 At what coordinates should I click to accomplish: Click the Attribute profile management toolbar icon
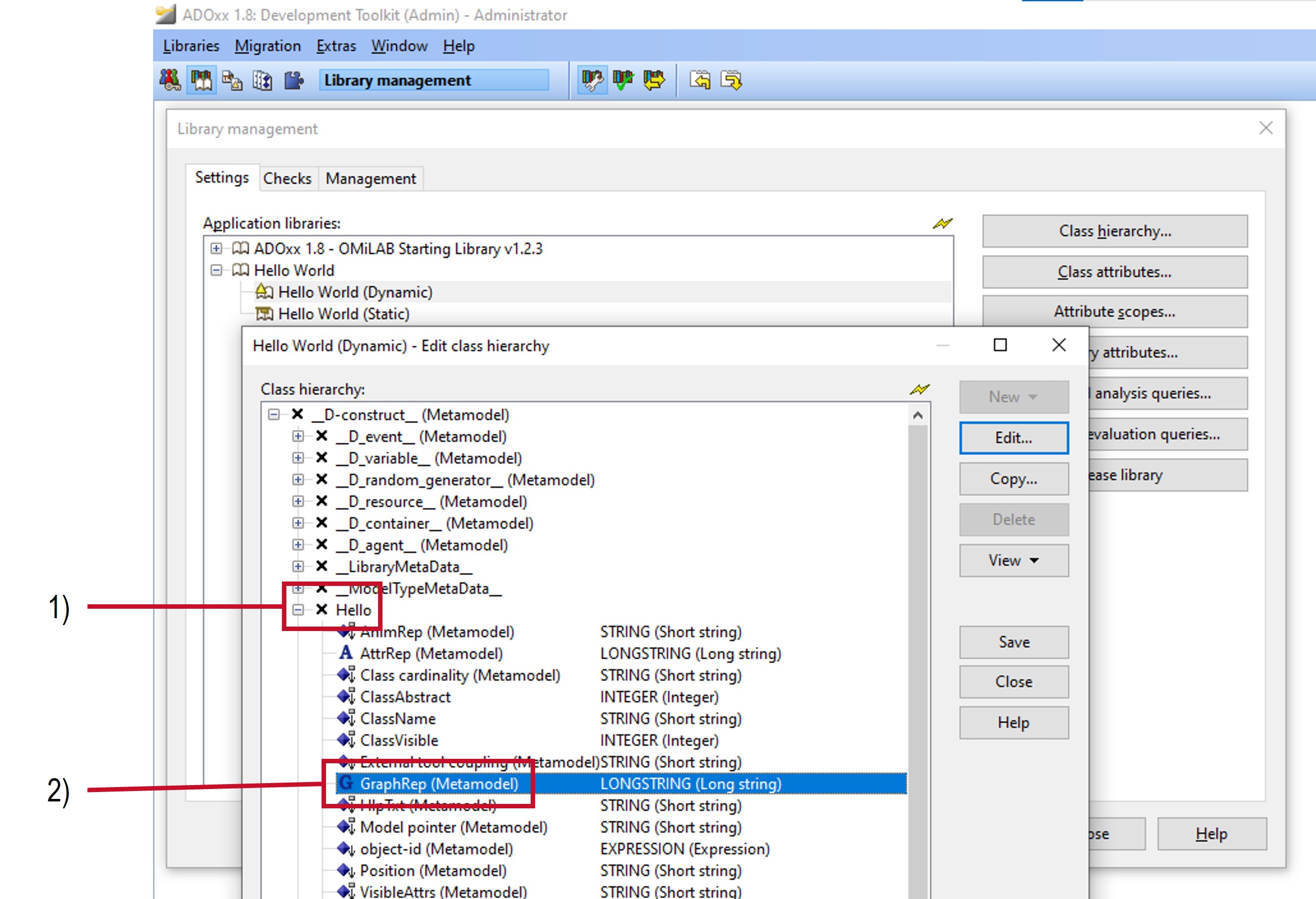click(263, 80)
